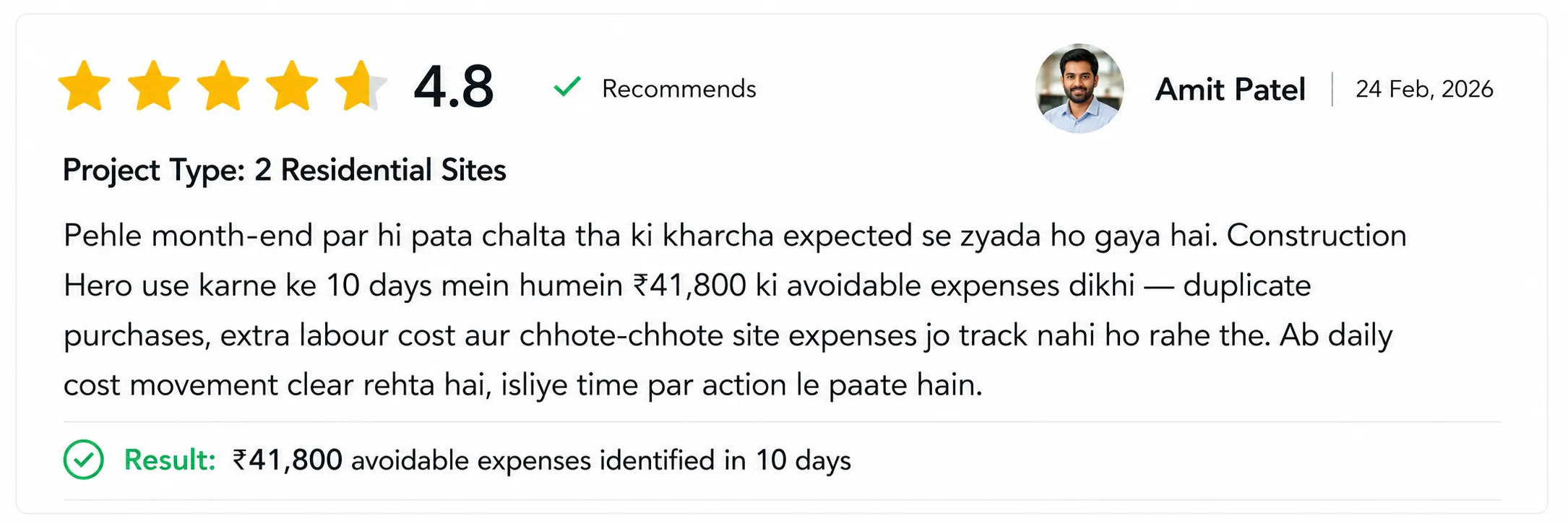This screenshot has width=1568, height=524.
Task: Click the ₹41,800 amount in the Result line
Action: pyautogui.click(x=287, y=460)
